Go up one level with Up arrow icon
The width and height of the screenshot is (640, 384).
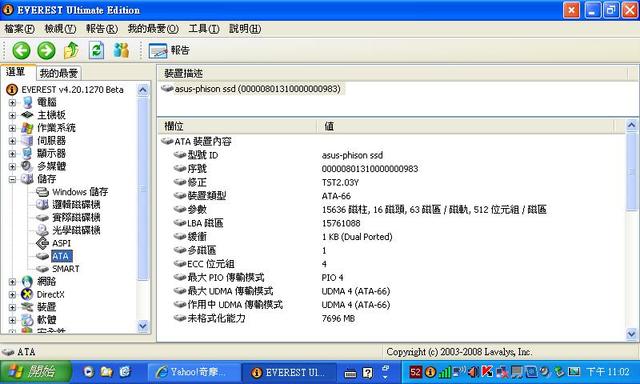point(71,51)
